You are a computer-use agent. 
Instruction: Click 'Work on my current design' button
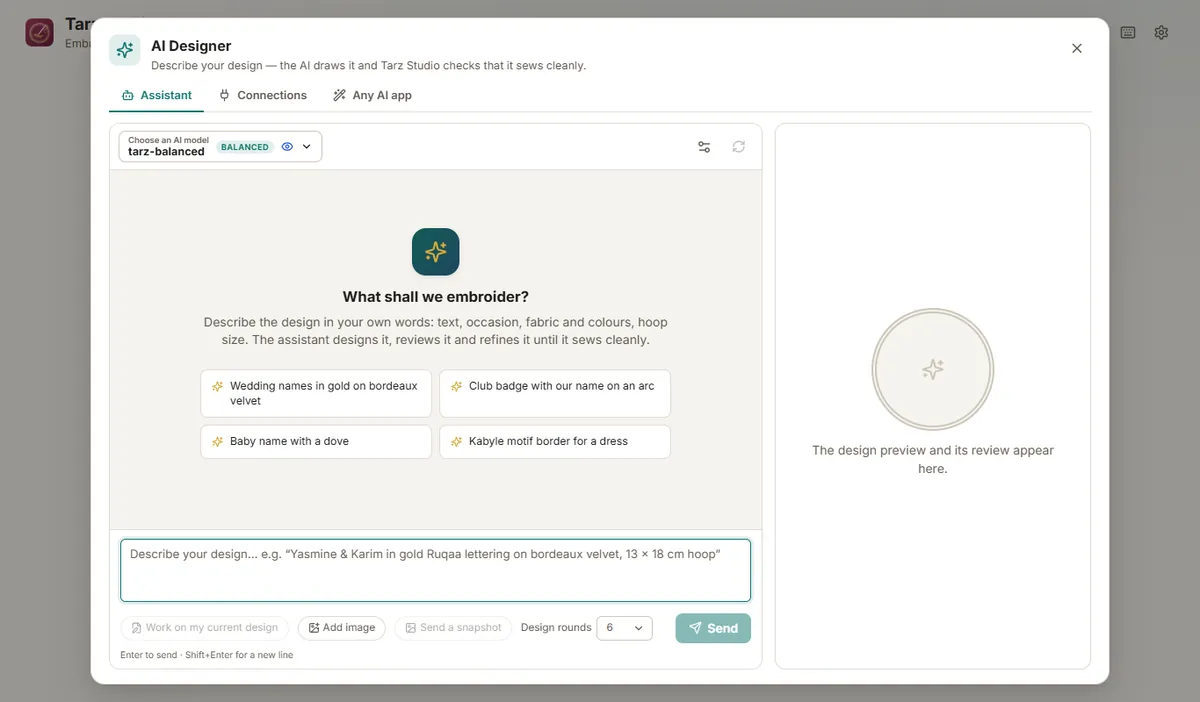click(205, 628)
